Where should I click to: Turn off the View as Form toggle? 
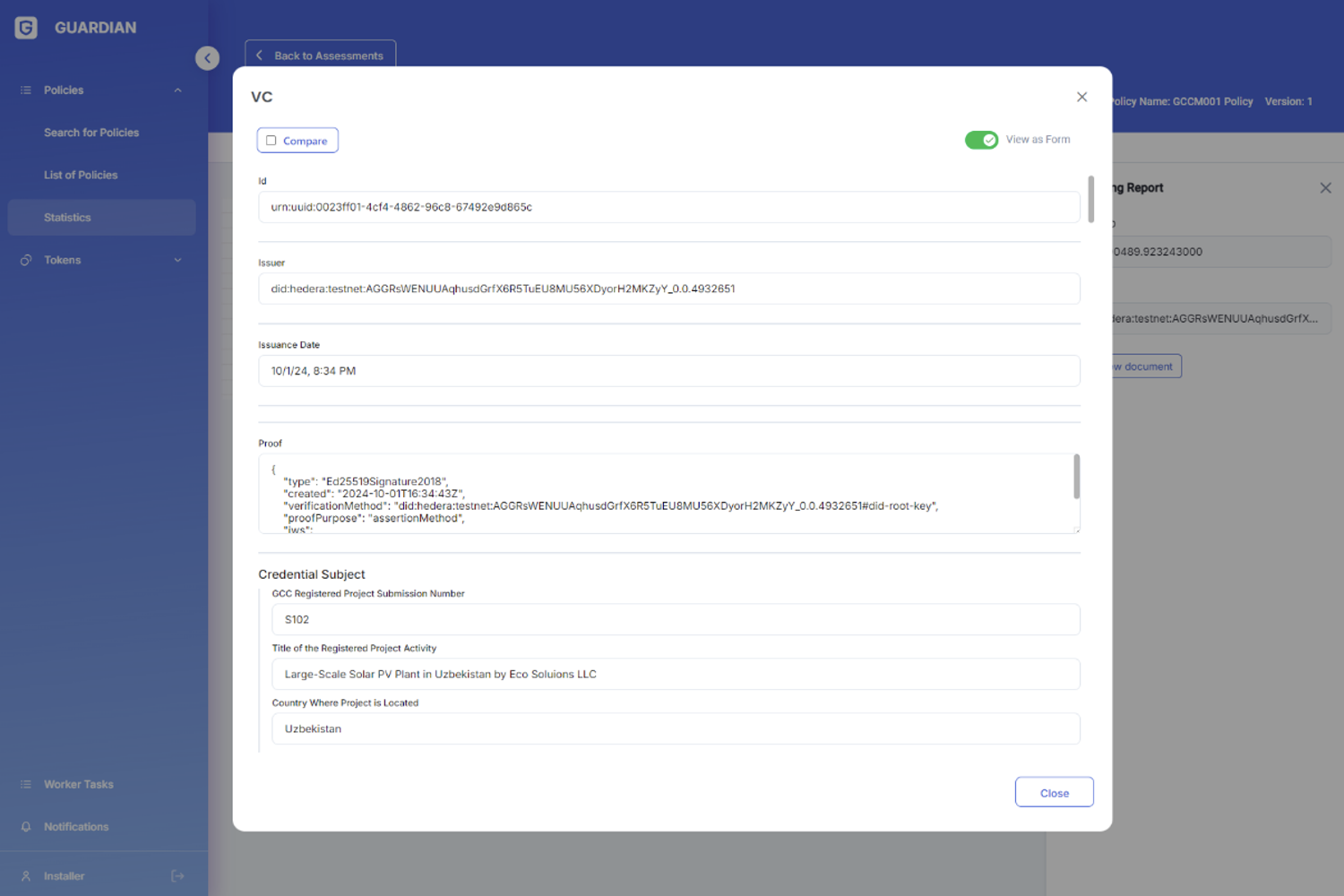click(981, 140)
